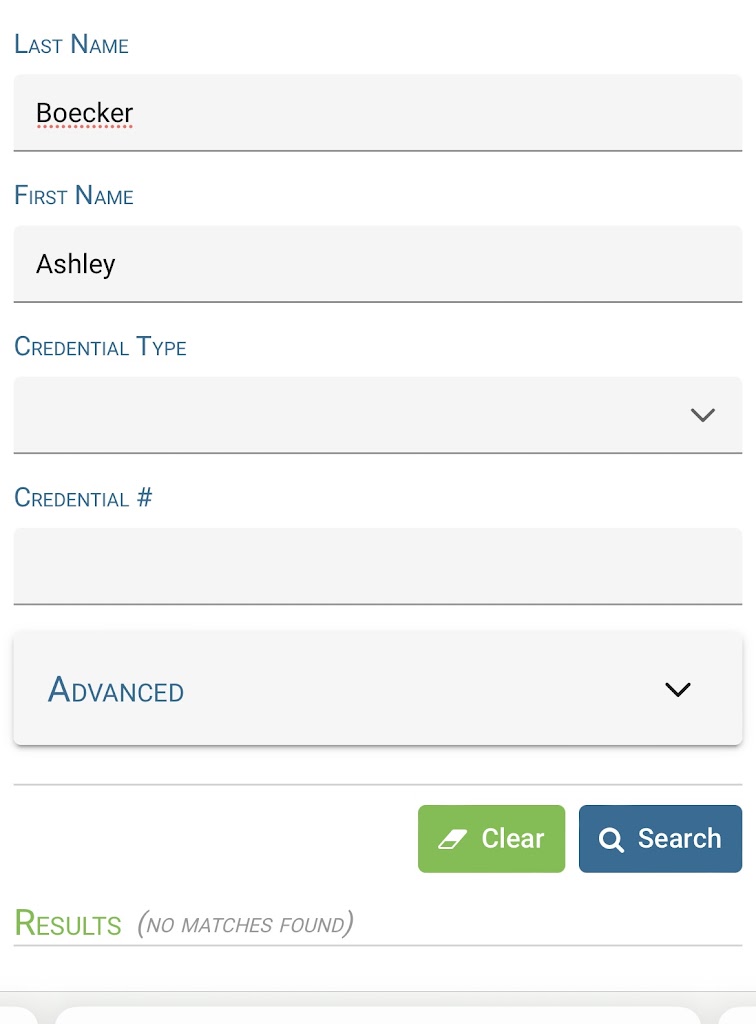Click the white card below Results
The height and width of the screenshot is (1024, 756).
click(378, 1014)
